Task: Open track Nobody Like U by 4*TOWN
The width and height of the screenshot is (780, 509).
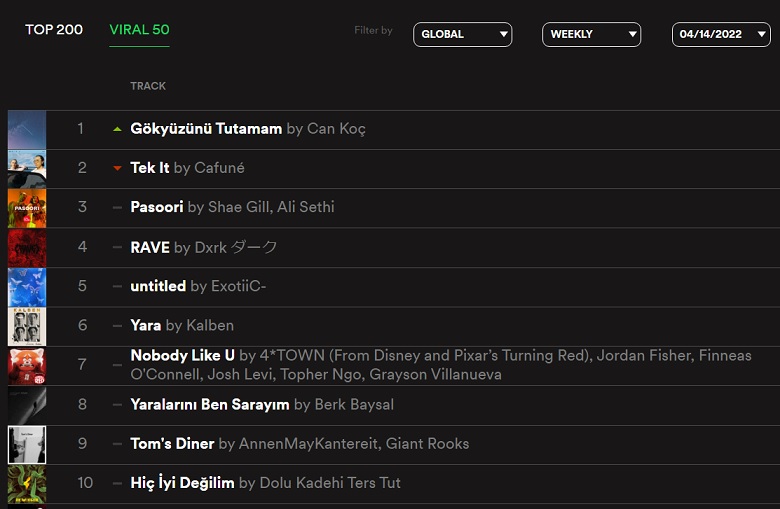Action: [441, 365]
